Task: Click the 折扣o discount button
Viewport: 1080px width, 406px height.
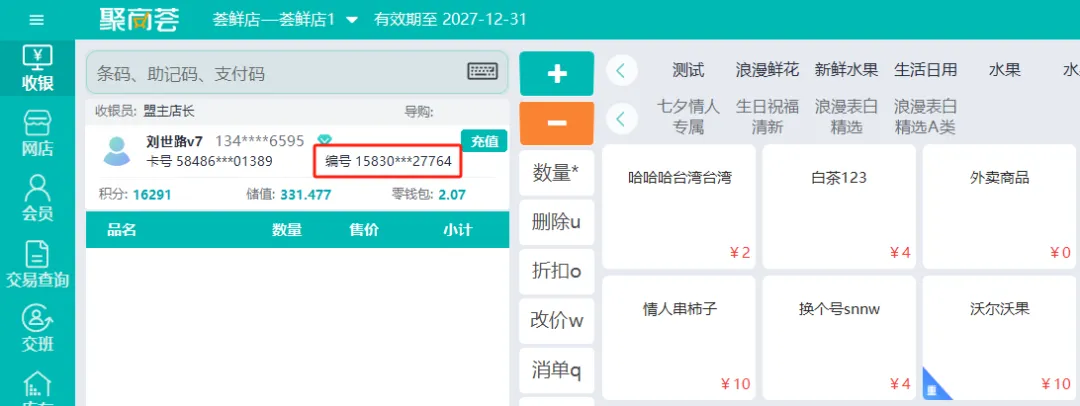Action: click(x=557, y=272)
